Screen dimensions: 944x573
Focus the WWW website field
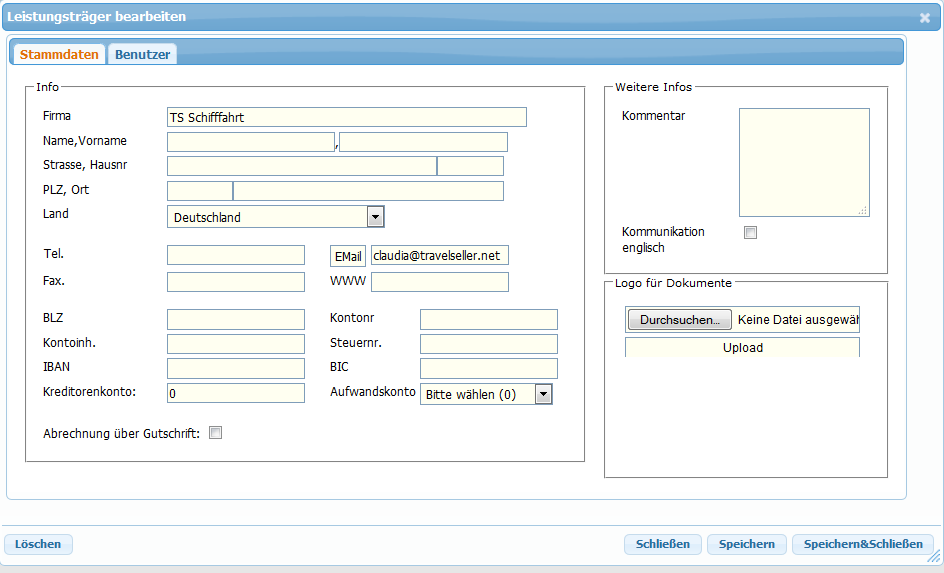pos(439,282)
